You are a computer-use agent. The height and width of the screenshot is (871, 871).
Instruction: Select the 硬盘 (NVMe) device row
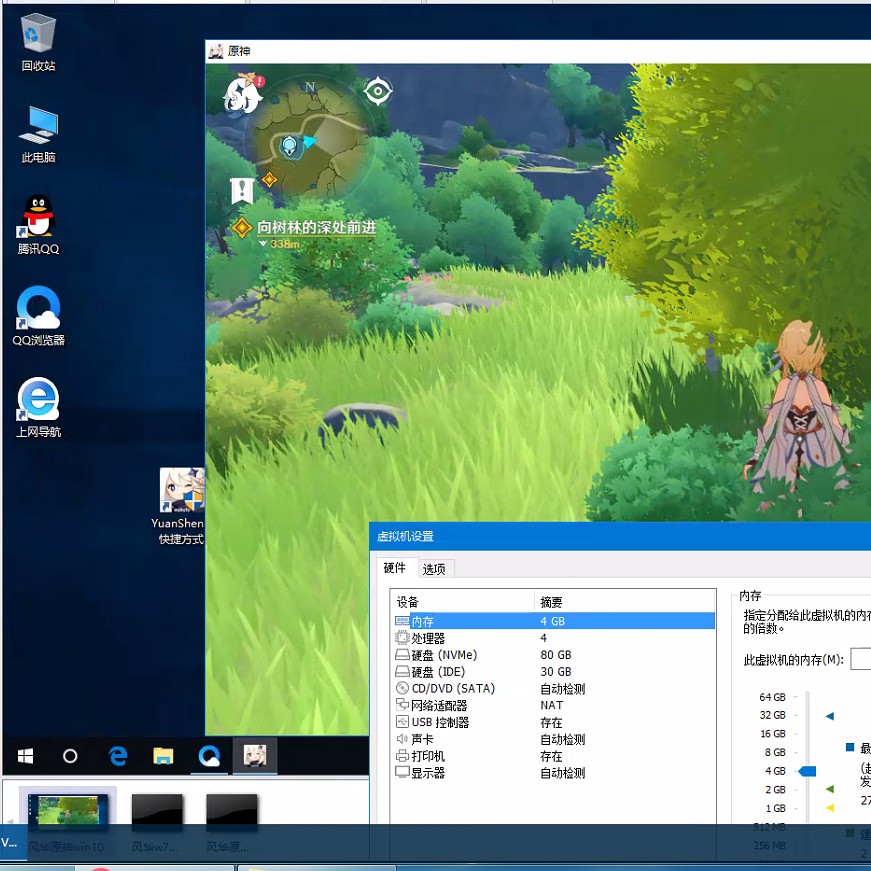point(554,655)
